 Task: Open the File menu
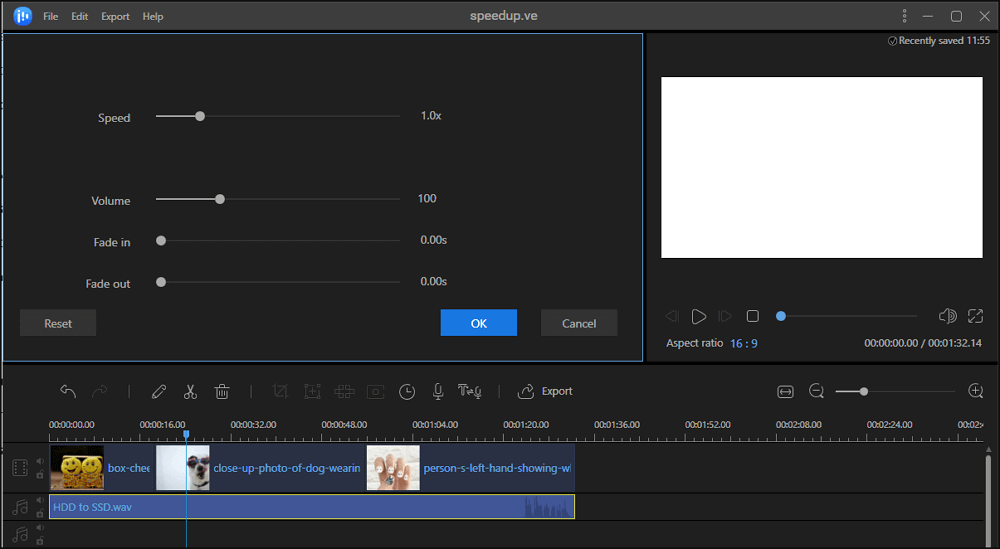pos(50,16)
